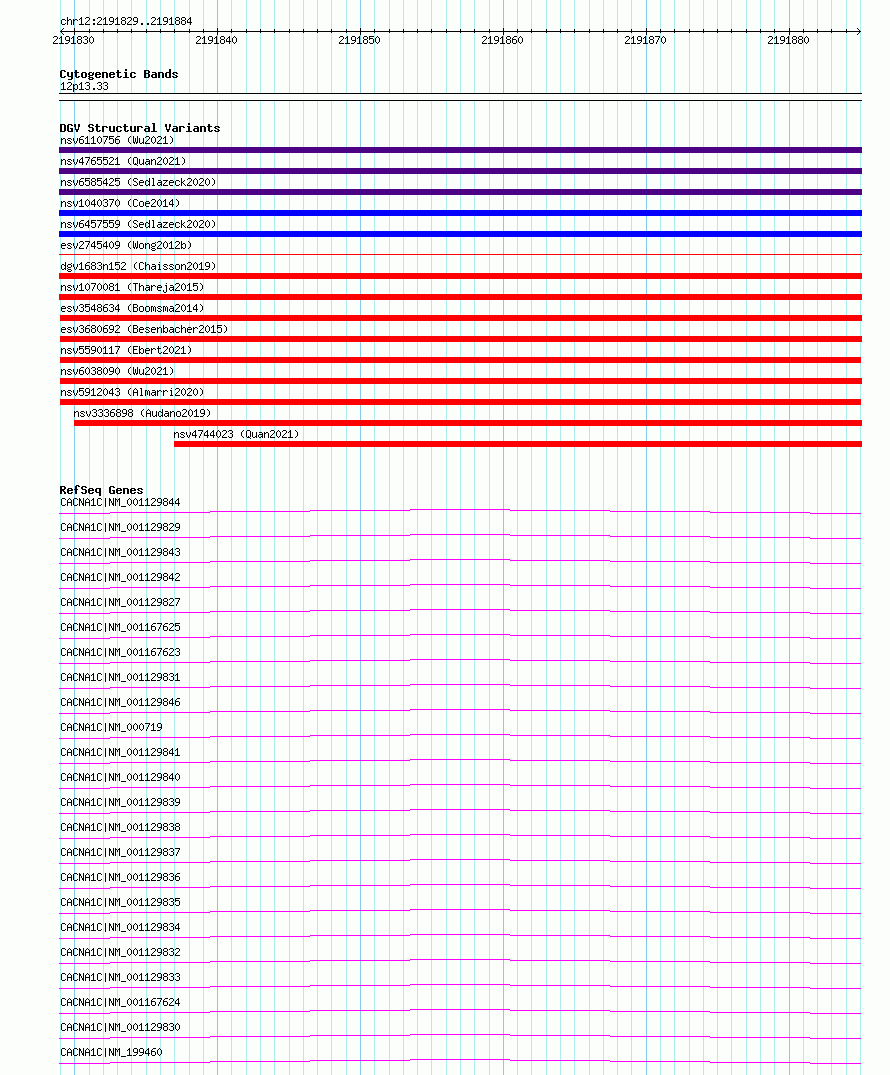Open variant nsv3336898 (Audano2019)
The height and width of the screenshot is (1075, 890).
pyautogui.click(x=143, y=413)
